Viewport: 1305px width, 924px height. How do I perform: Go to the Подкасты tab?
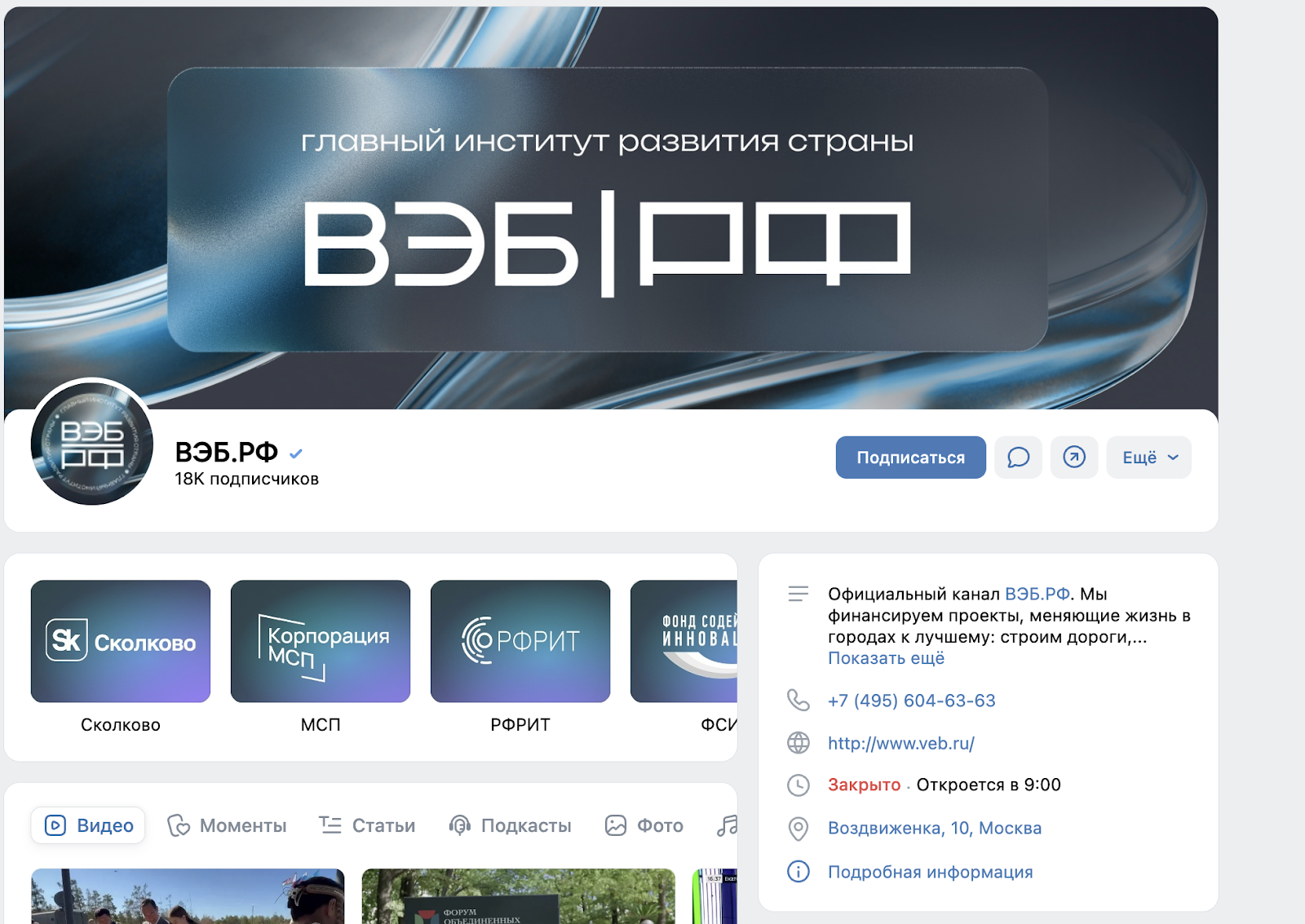[x=510, y=825]
